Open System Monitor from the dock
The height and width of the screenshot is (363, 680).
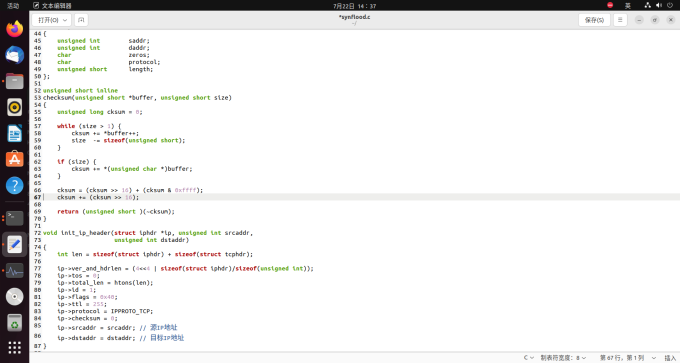pyautogui.click(x=15, y=271)
